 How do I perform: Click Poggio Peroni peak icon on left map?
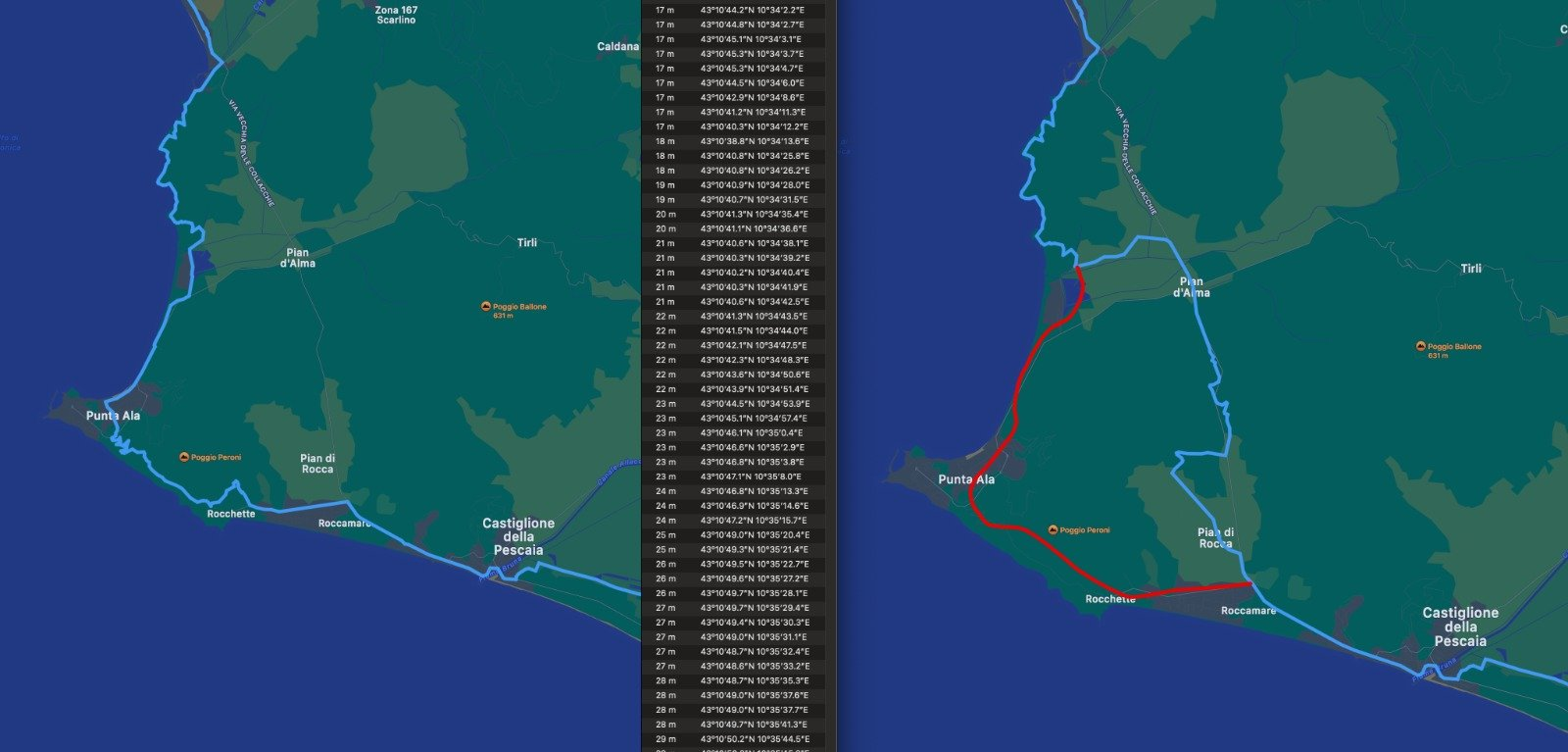click(184, 458)
